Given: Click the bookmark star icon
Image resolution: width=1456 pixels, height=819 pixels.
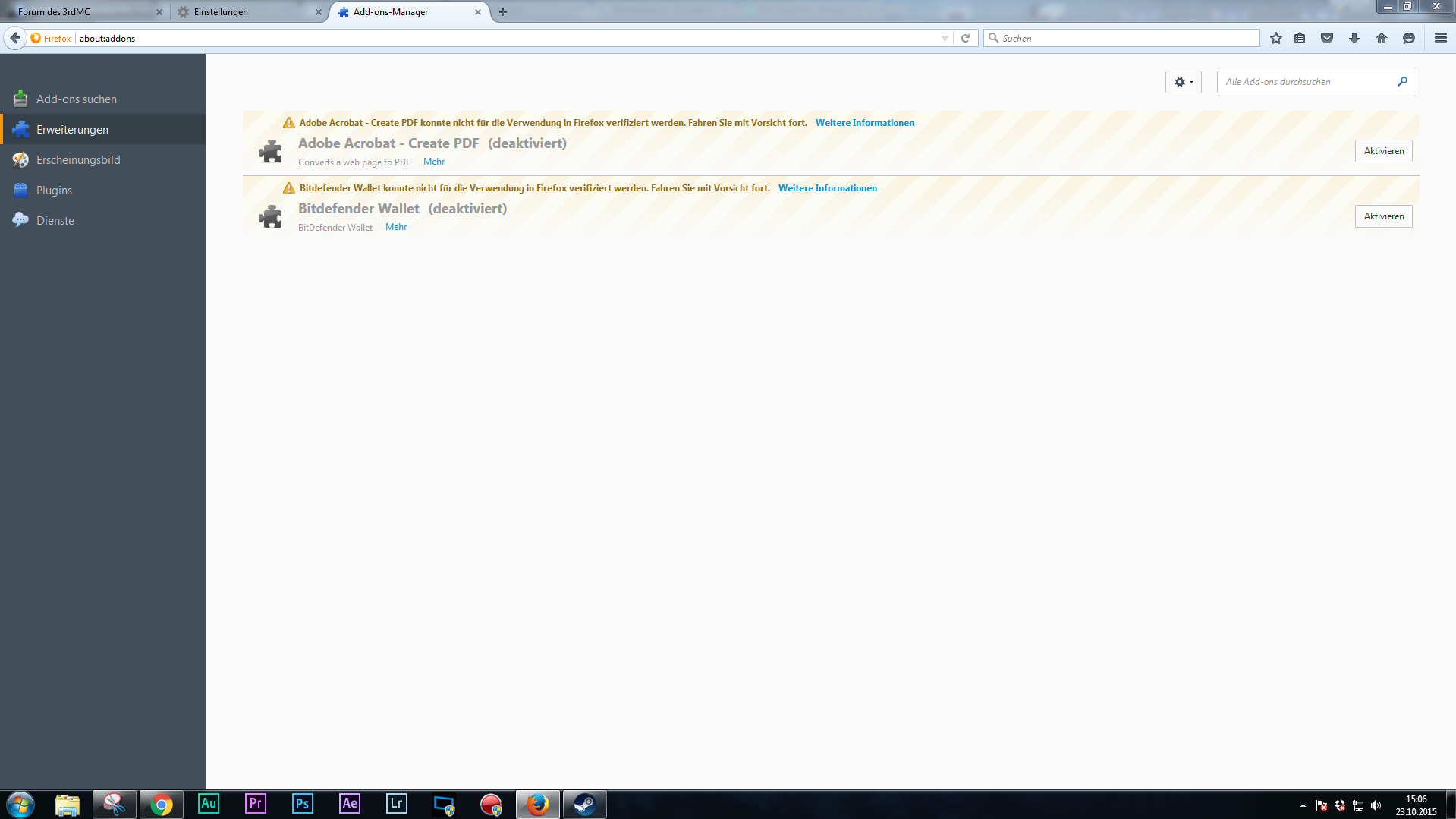Looking at the screenshot, I should click(1276, 38).
